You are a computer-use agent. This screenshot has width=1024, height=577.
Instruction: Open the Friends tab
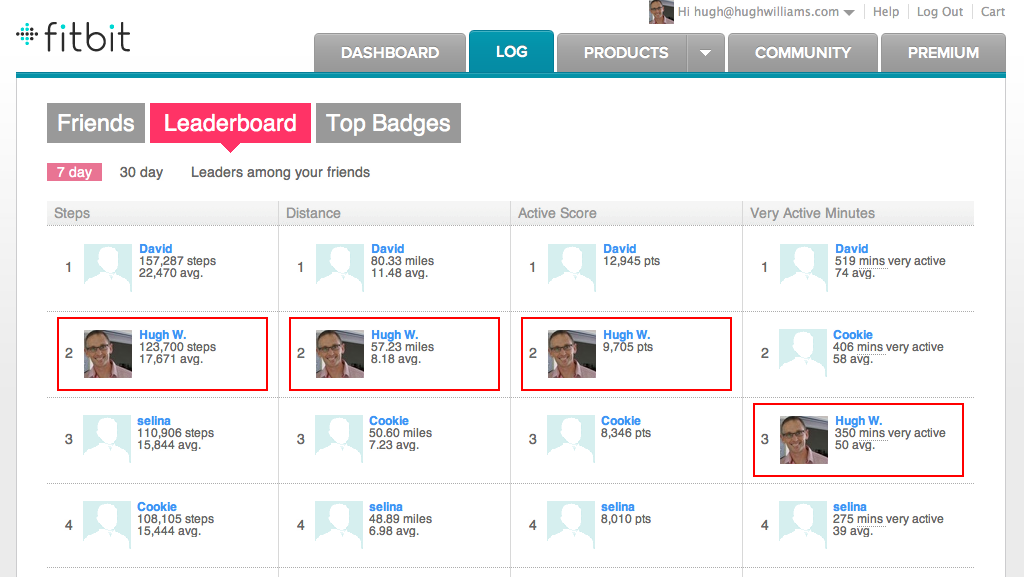(x=95, y=123)
